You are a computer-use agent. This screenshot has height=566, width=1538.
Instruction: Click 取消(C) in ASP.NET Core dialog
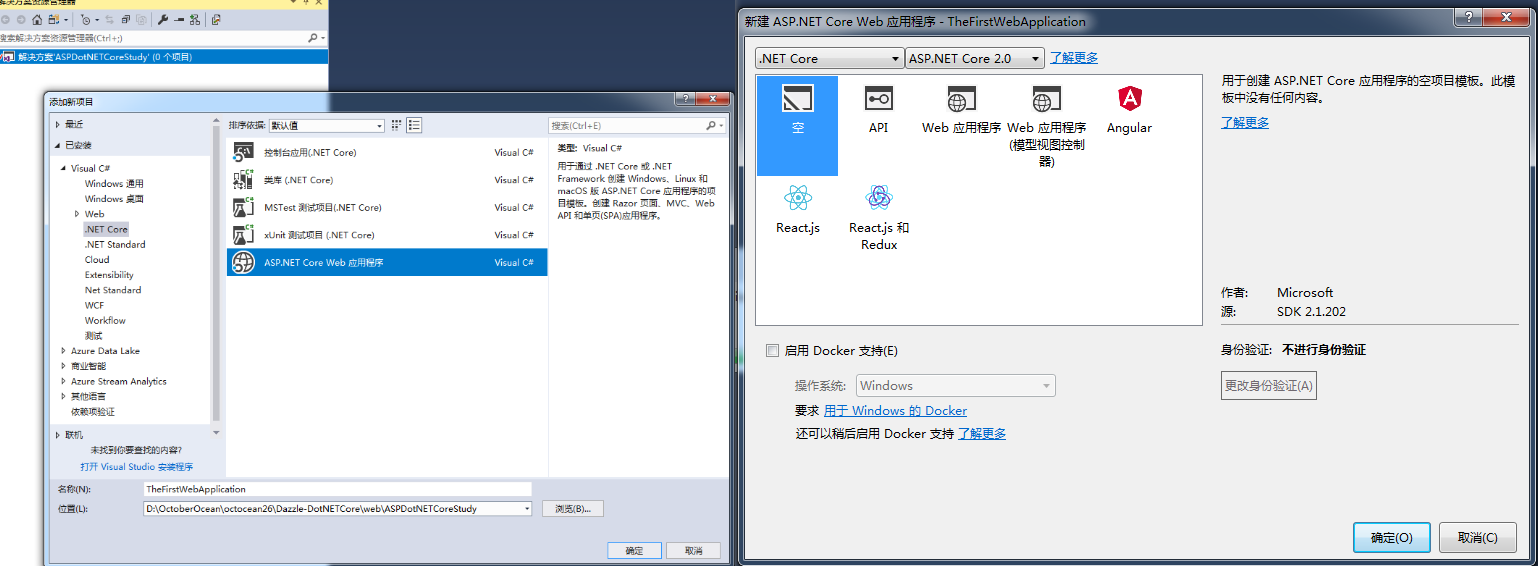click(1477, 537)
